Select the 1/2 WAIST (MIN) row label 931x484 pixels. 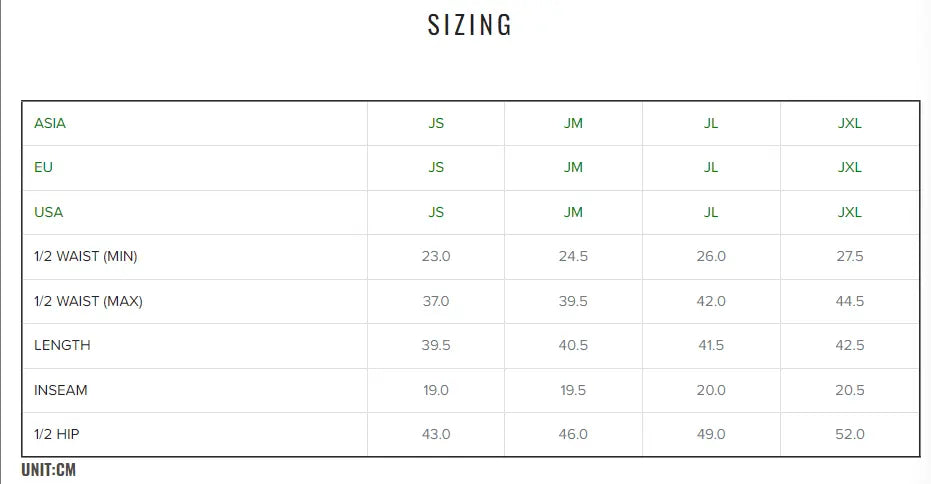point(86,257)
